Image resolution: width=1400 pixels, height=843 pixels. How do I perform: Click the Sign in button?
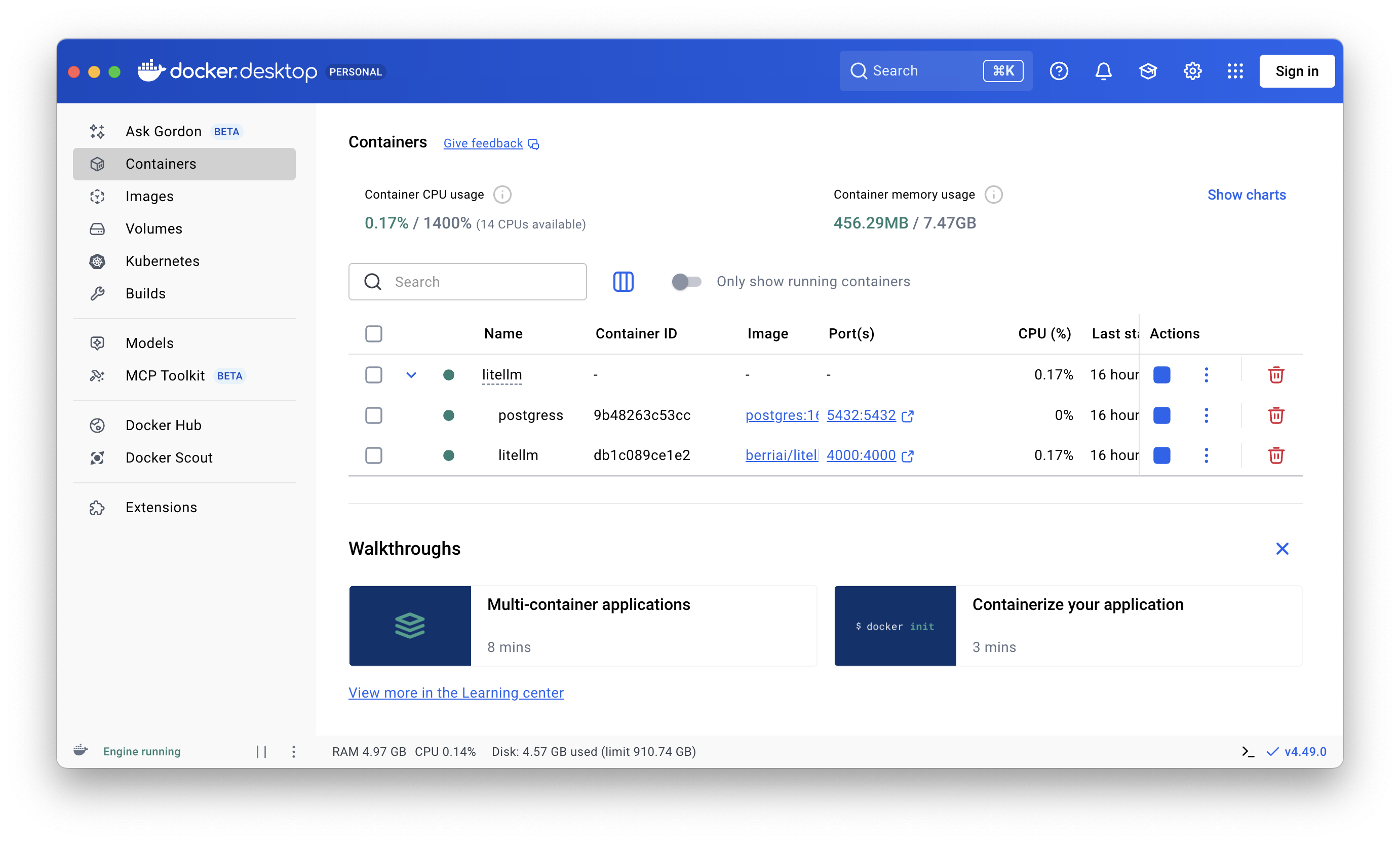pyautogui.click(x=1296, y=71)
